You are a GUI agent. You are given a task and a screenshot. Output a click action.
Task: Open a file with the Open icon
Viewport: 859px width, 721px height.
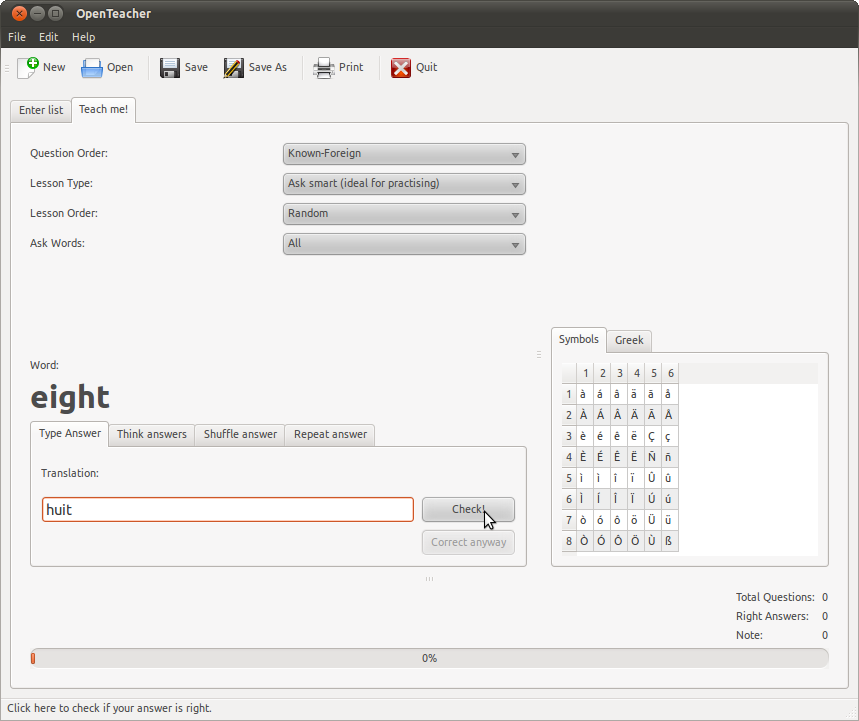(93, 67)
